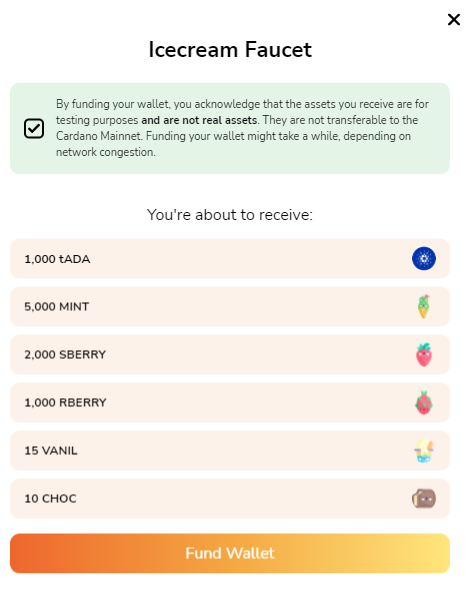Select the 1,000 RBERRY row label
Viewport: 470px width, 591px height.
pyautogui.click(x=66, y=403)
